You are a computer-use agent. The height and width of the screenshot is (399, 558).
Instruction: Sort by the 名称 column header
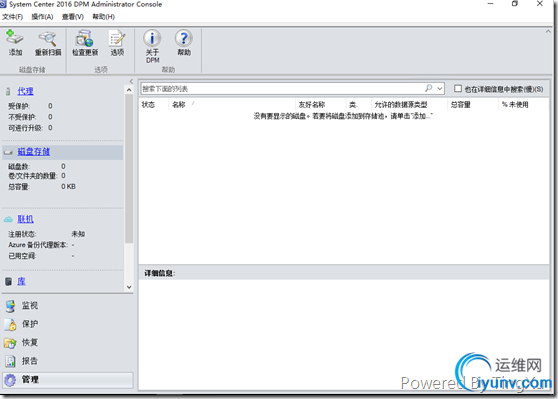tap(179, 105)
